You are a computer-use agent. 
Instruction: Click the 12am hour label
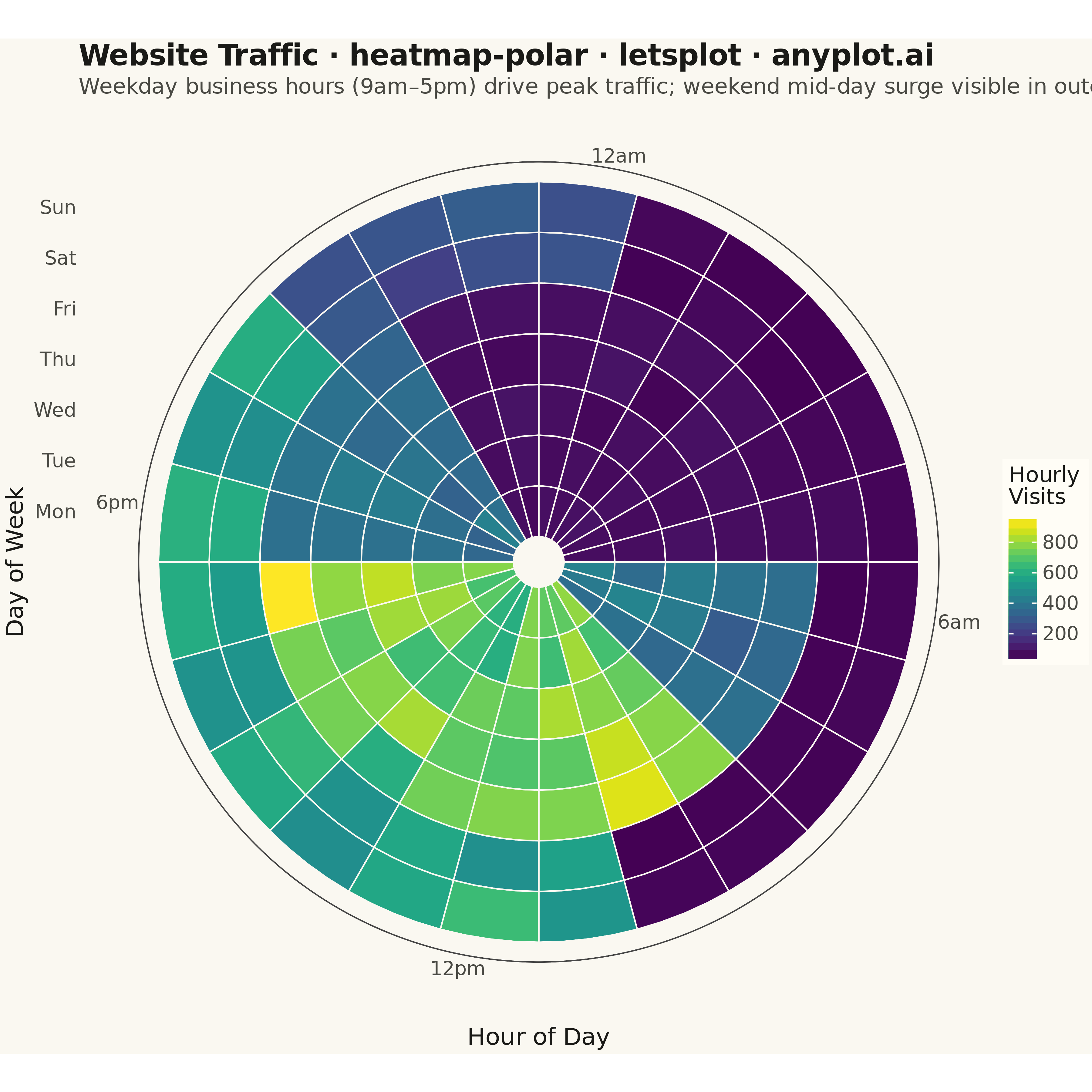pyautogui.click(x=618, y=156)
